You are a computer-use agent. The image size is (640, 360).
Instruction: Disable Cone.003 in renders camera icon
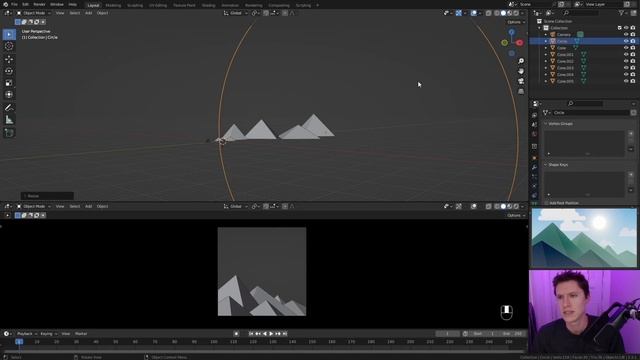click(x=633, y=68)
